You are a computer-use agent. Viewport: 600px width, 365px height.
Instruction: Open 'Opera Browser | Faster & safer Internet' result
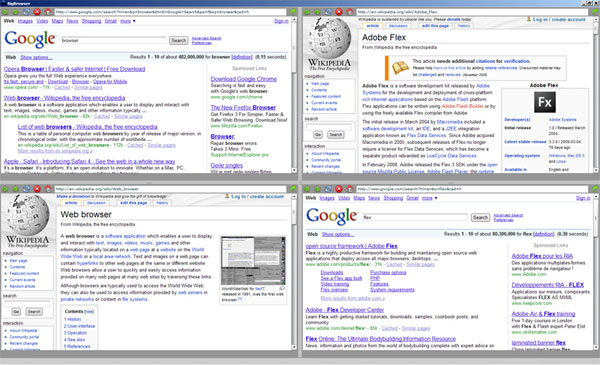pos(74,69)
